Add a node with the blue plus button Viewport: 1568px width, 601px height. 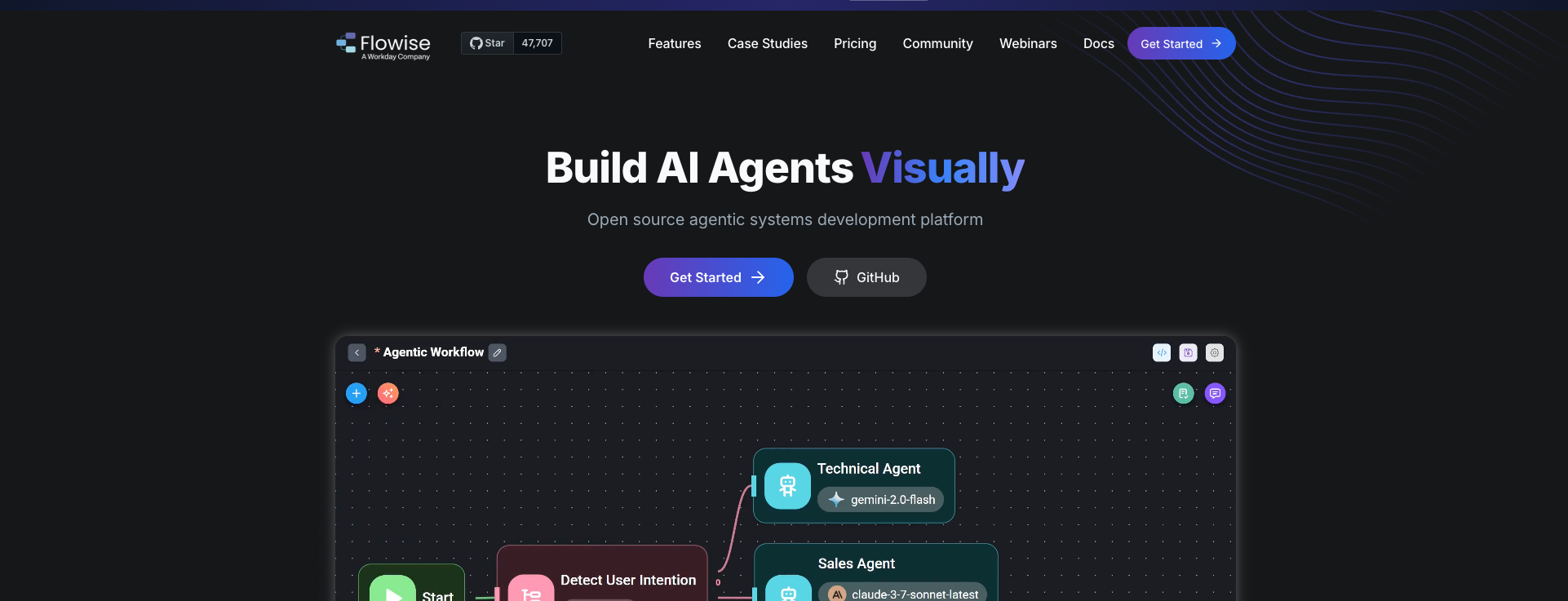pyautogui.click(x=357, y=393)
